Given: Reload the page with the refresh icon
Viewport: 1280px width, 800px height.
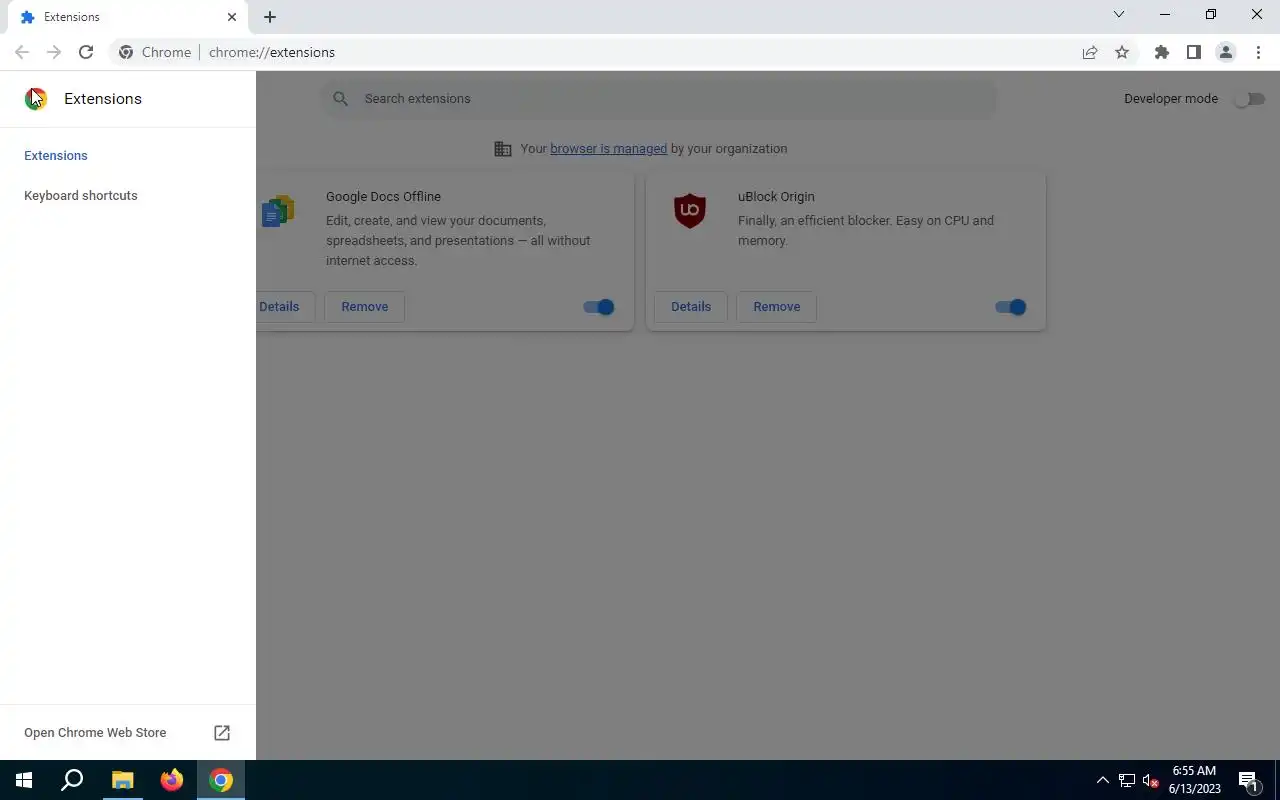Looking at the screenshot, I should coord(86,52).
